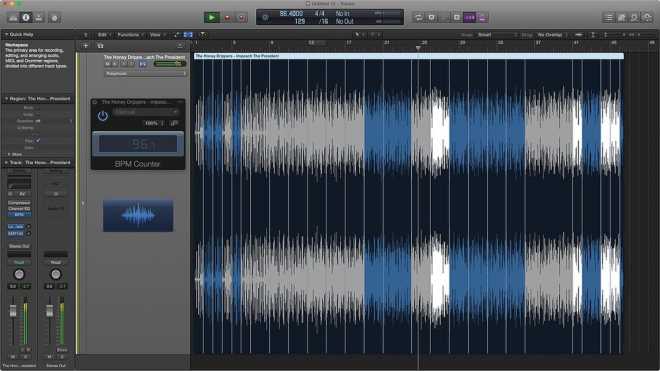This screenshot has height=371, width=660.
Task: Open the Snap dropdown set to Smart
Action: (x=497, y=35)
